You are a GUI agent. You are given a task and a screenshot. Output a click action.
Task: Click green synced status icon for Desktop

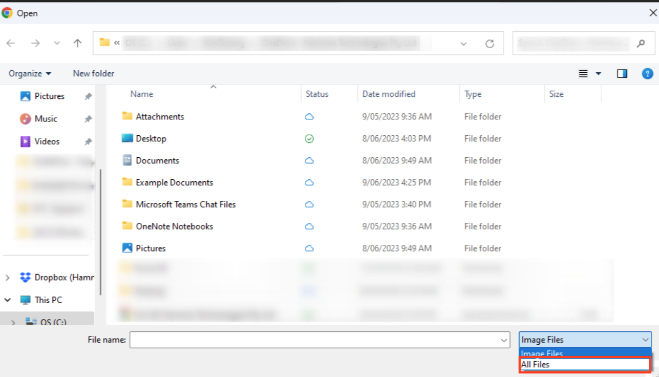pos(309,139)
